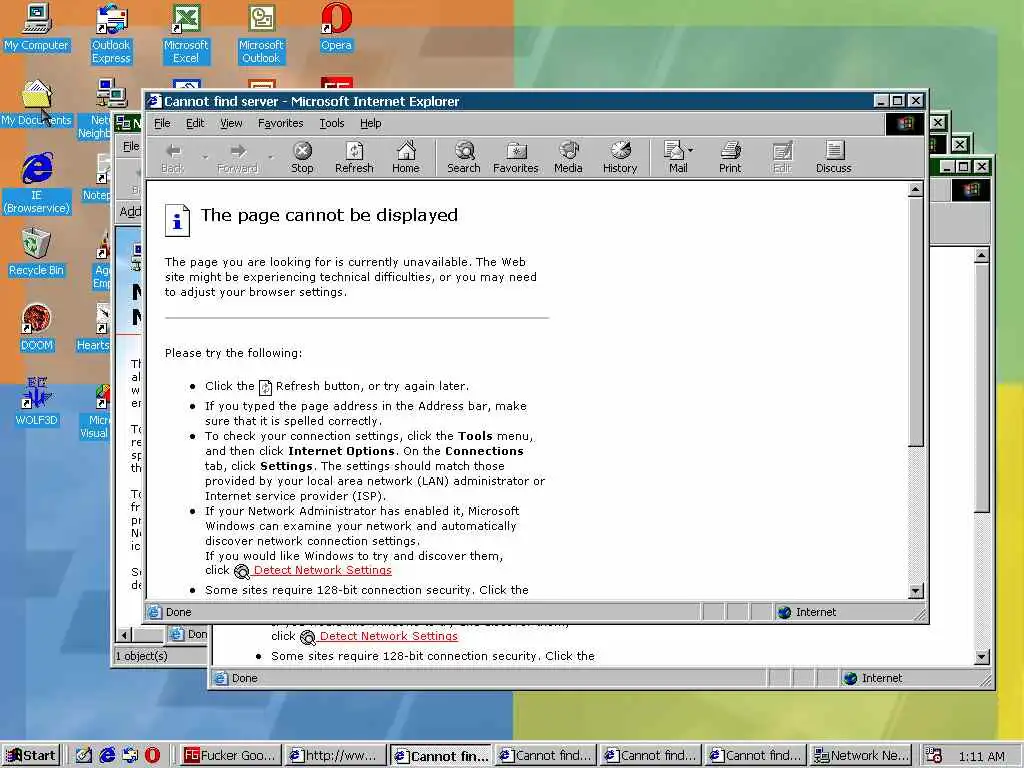Screen dimensions: 1024x768
Task: Click the scroll down arrow in front window
Action: (x=916, y=591)
